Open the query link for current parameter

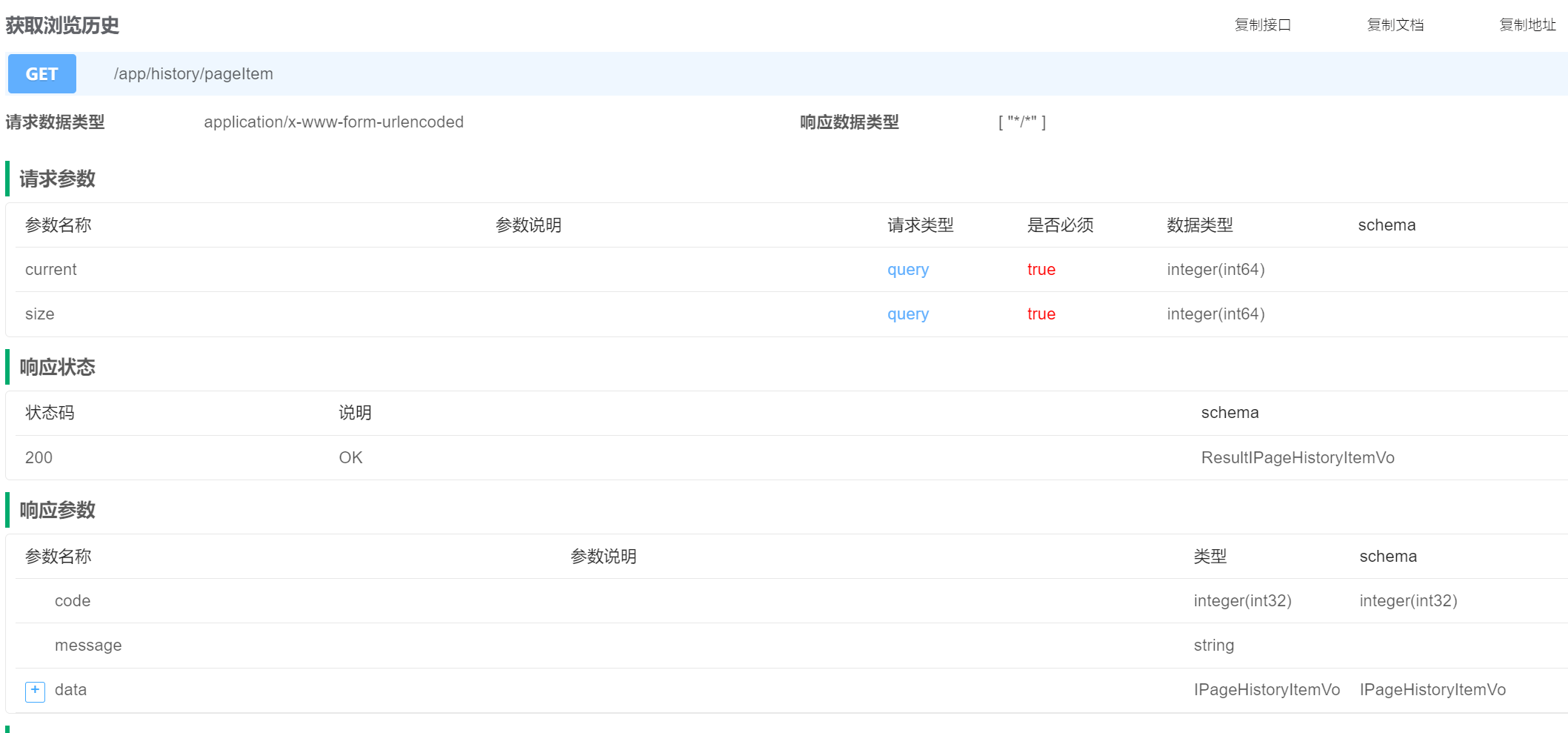[x=908, y=269]
